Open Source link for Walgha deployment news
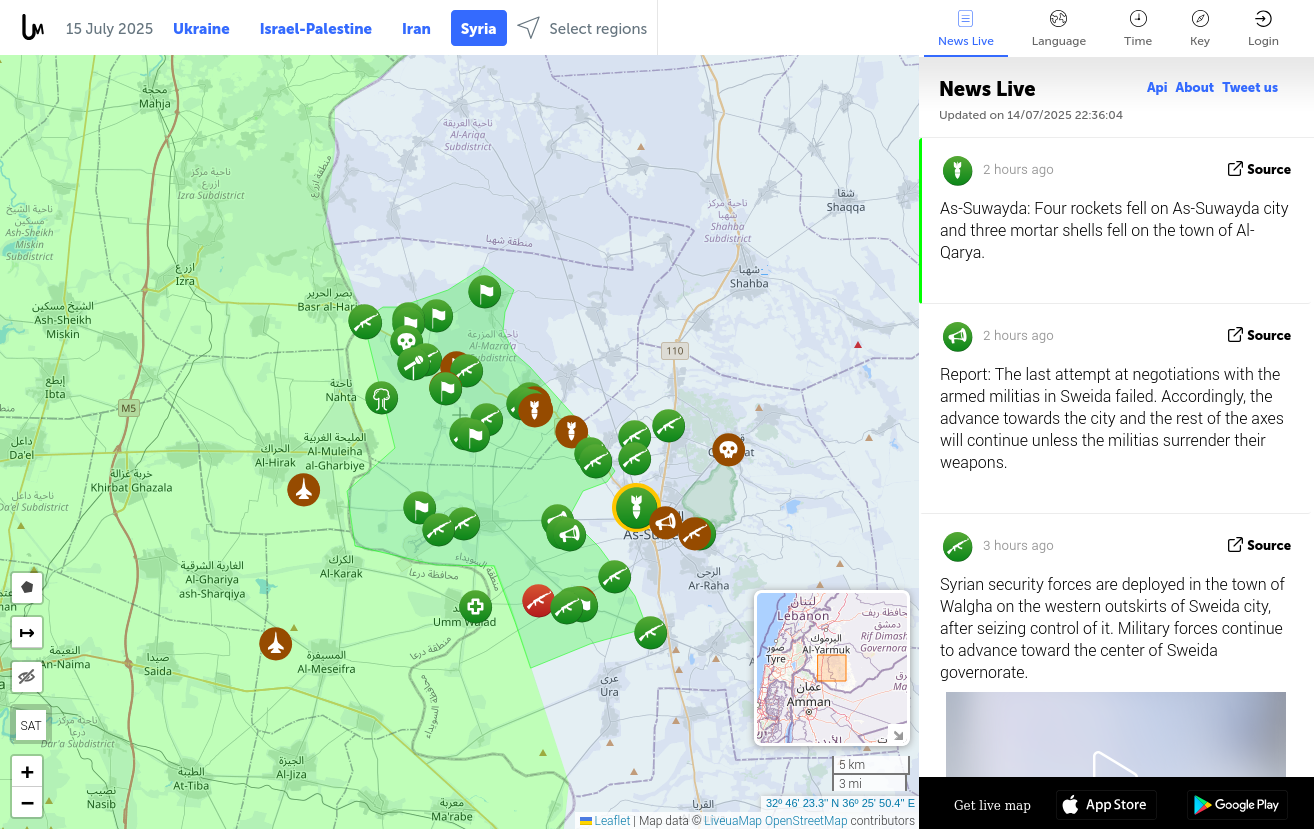Viewport: 1314px width, 829px height. click(x=1259, y=545)
